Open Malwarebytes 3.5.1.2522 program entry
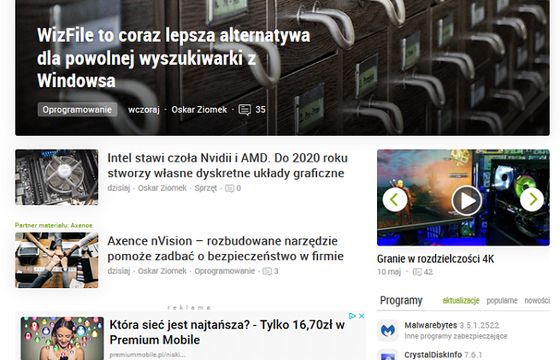560x360 pixels. click(x=452, y=325)
